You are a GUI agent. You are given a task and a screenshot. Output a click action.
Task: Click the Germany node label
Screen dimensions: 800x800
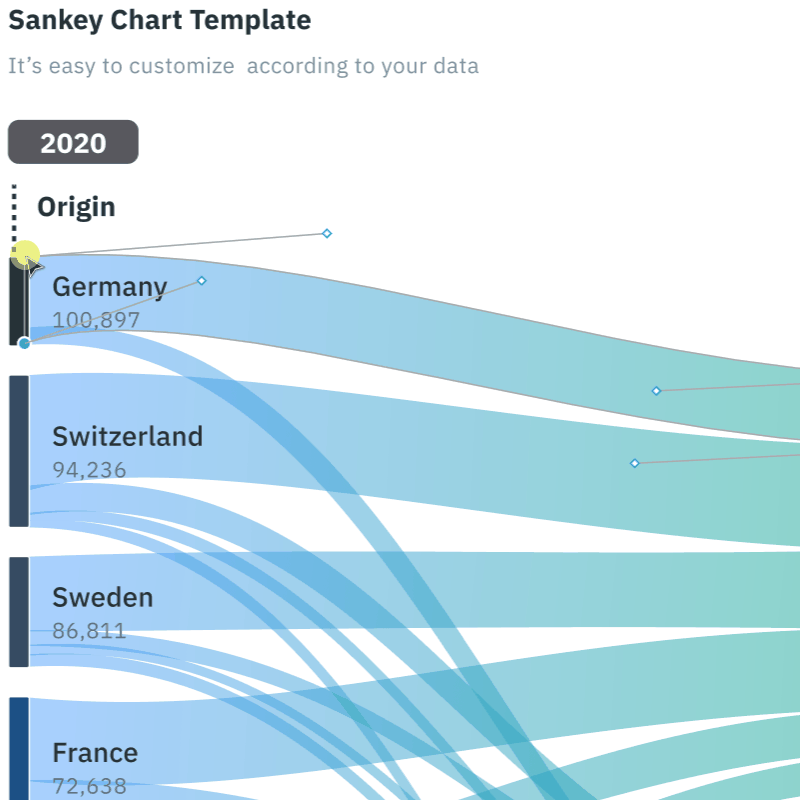[x=109, y=287]
